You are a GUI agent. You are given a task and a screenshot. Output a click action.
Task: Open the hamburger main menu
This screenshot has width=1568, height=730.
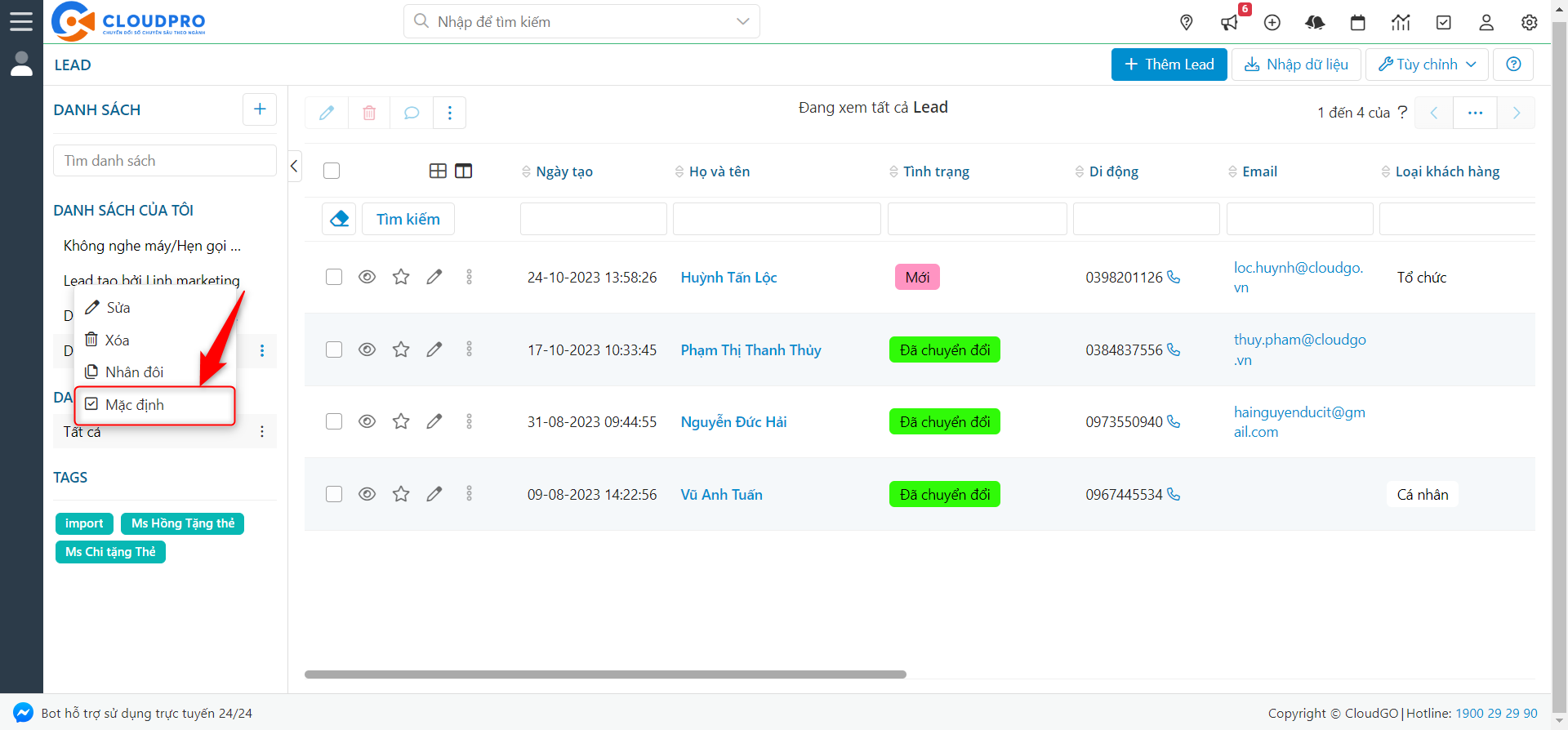[21, 21]
